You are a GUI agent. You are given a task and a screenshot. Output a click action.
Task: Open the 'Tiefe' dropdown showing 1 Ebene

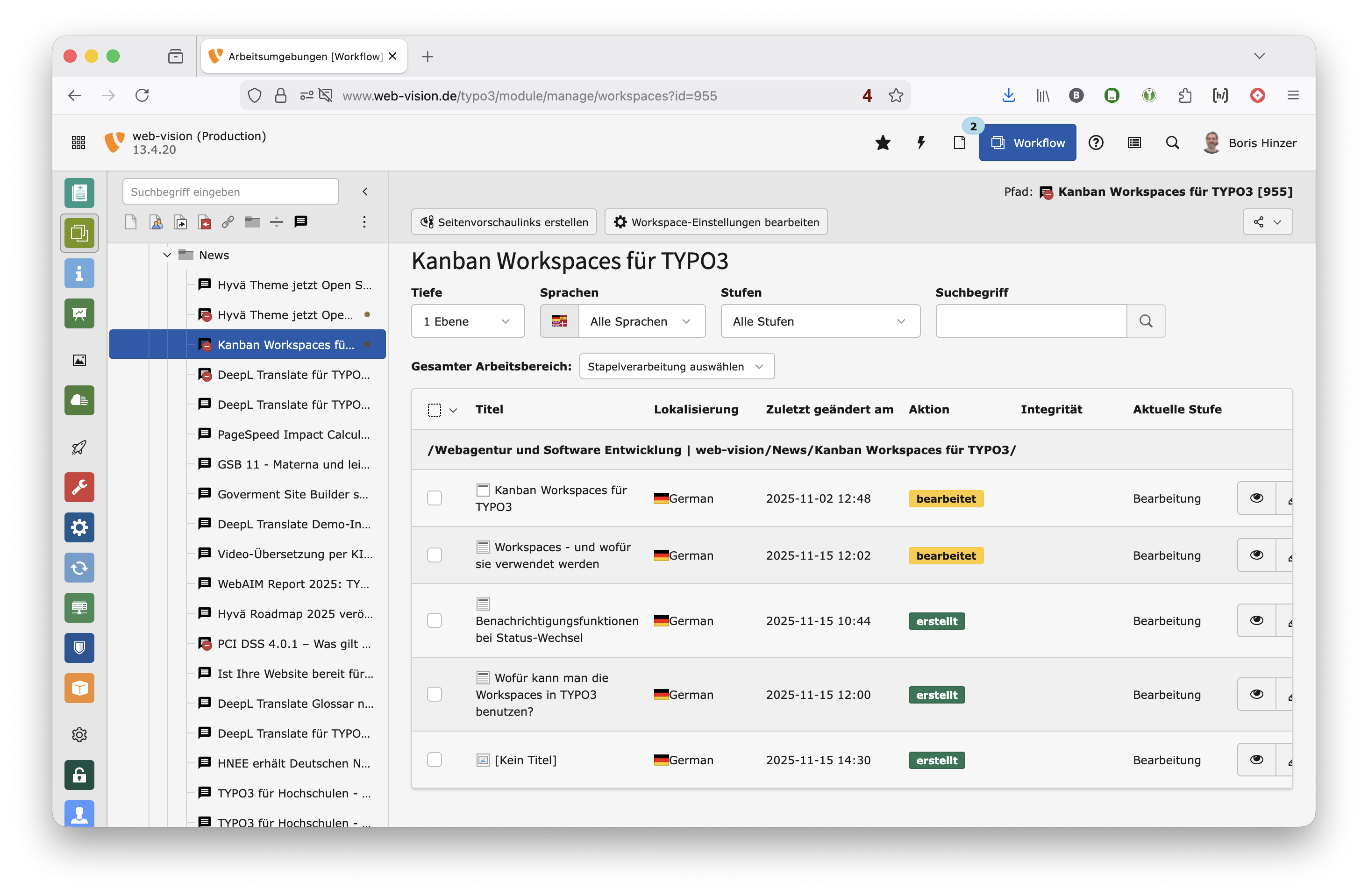(467, 321)
